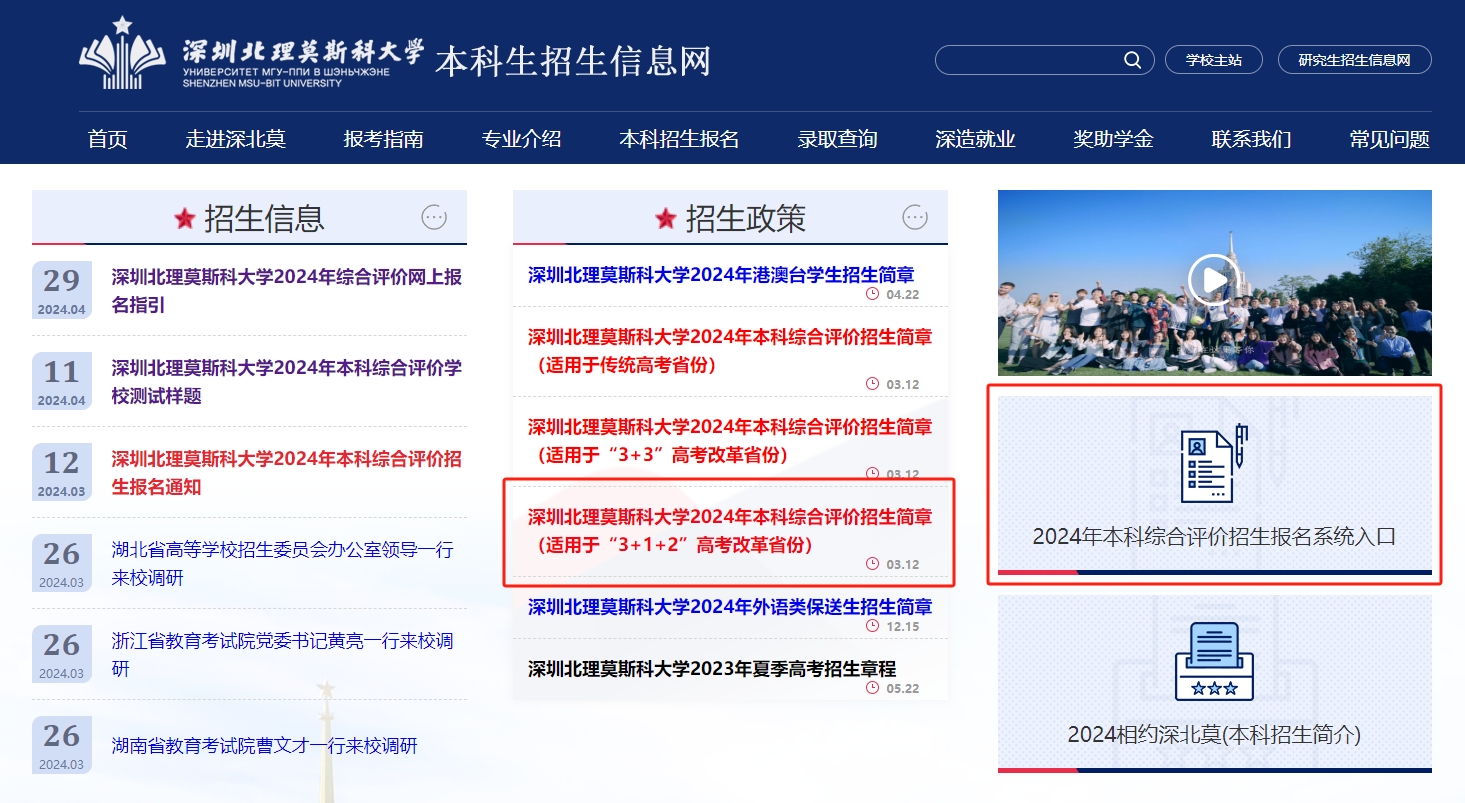Click the university logo emblem
The width and height of the screenshot is (1465, 803).
click(x=122, y=52)
